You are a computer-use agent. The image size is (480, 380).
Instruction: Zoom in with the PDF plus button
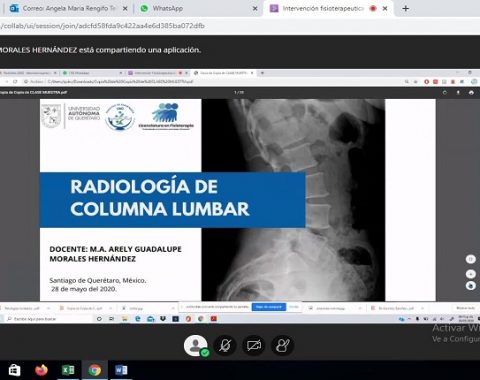click(x=471, y=274)
